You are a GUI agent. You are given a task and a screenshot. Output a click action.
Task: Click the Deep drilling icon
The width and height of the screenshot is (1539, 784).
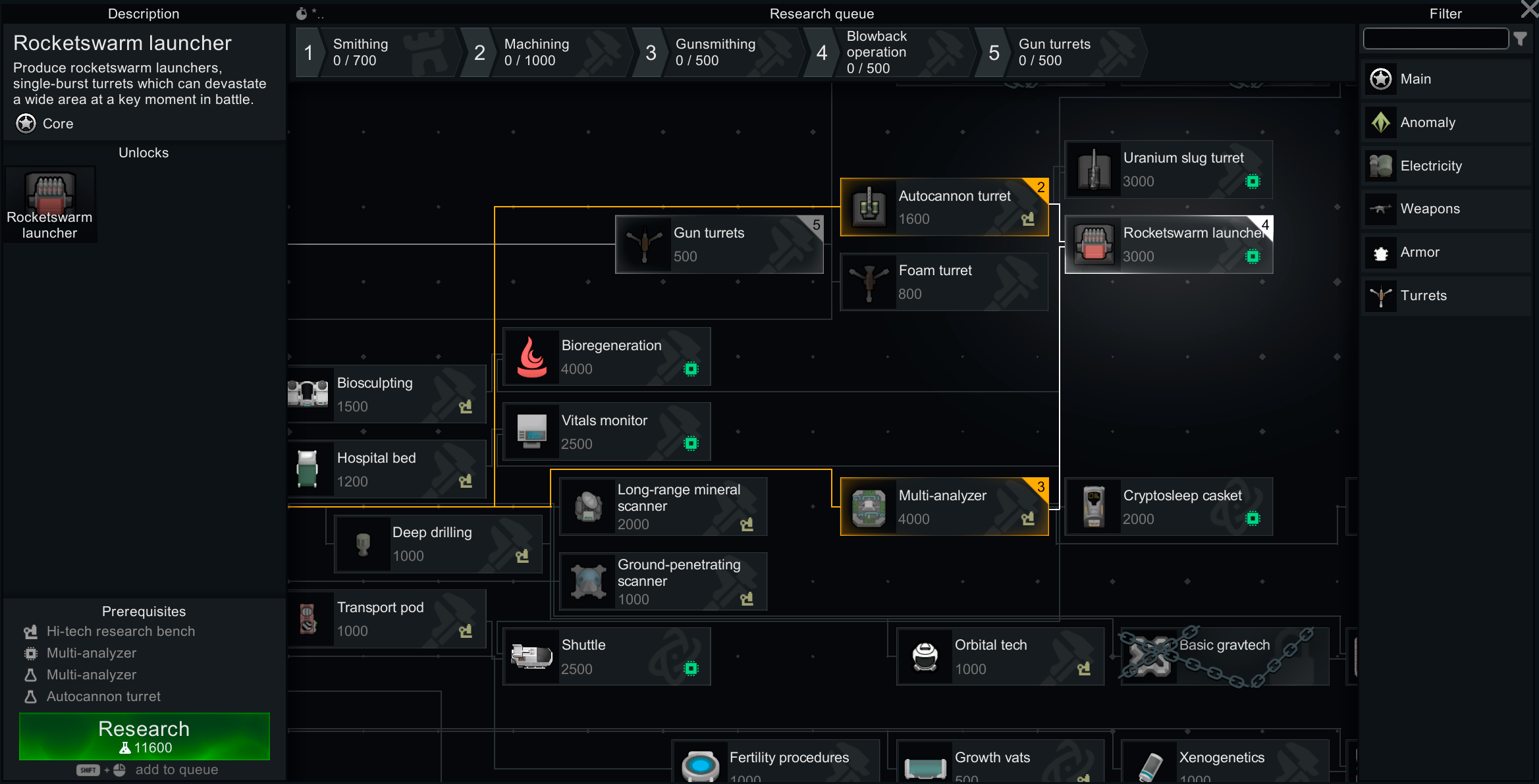tap(363, 544)
